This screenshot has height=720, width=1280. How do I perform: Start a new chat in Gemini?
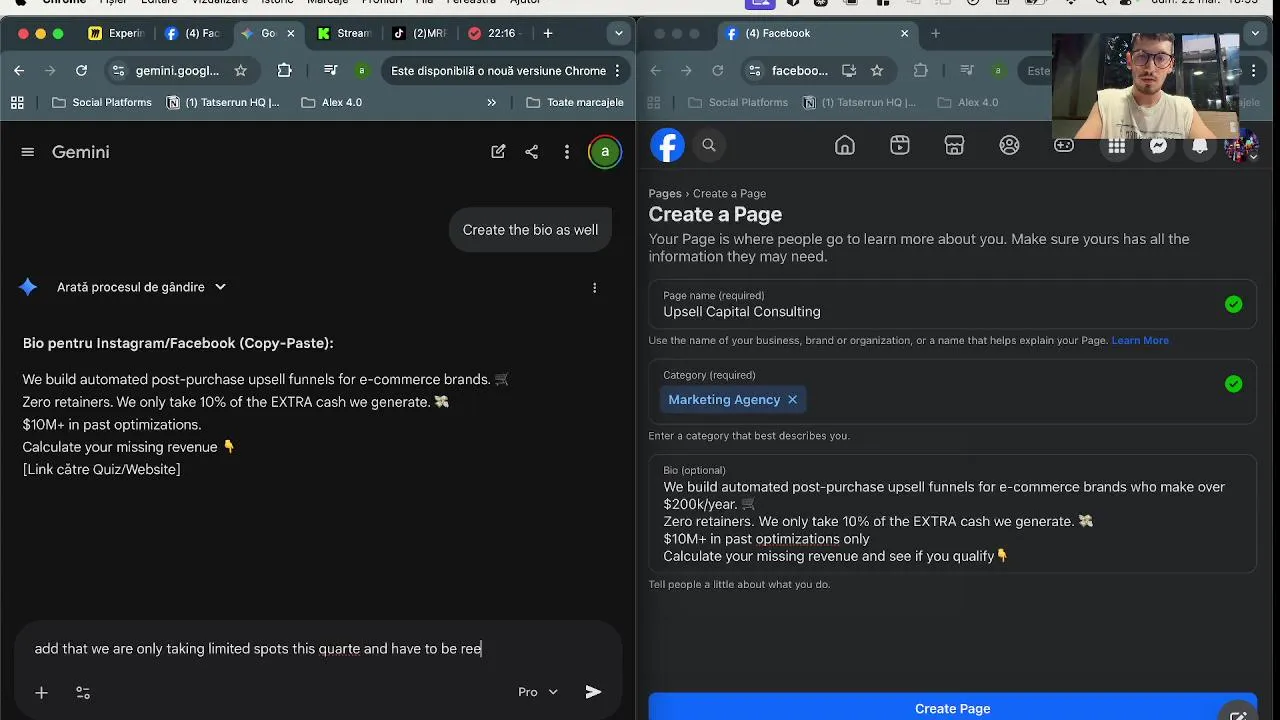point(498,152)
